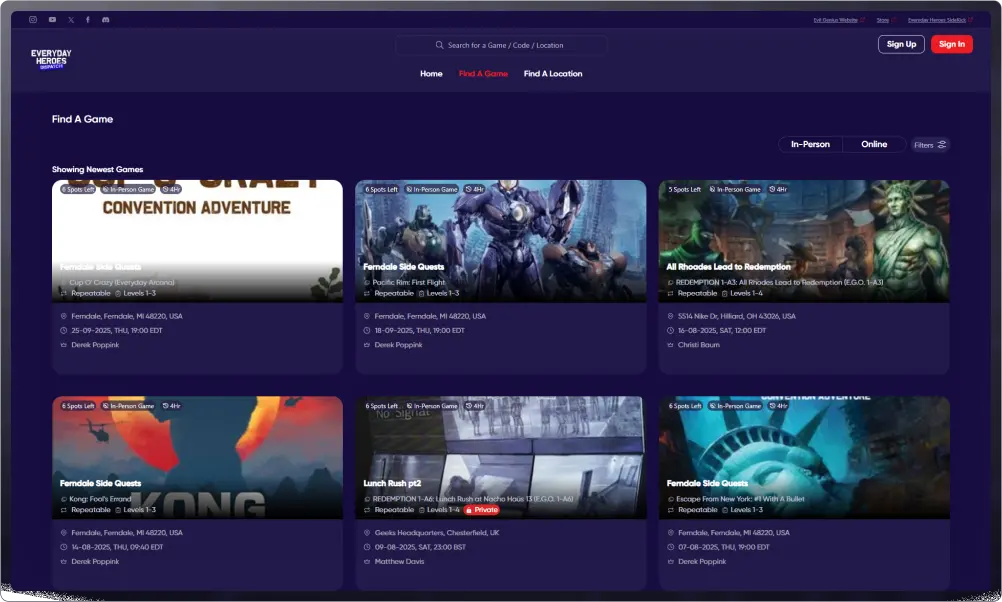Open the Evil Genius Website link
Image resolution: width=1002 pixels, height=602 pixels.
click(x=838, y=20)
